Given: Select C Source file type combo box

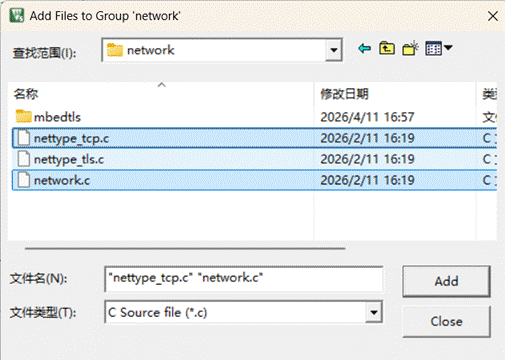Looking at the screenshot, I should point(244,312).
